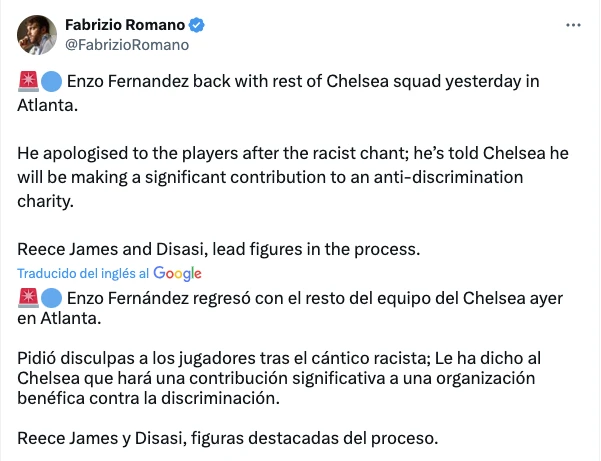Click the siren emoji in the Spanish translation
Image resolution: width=601 pixels, height=461 pixels.
tap(28, 298)
